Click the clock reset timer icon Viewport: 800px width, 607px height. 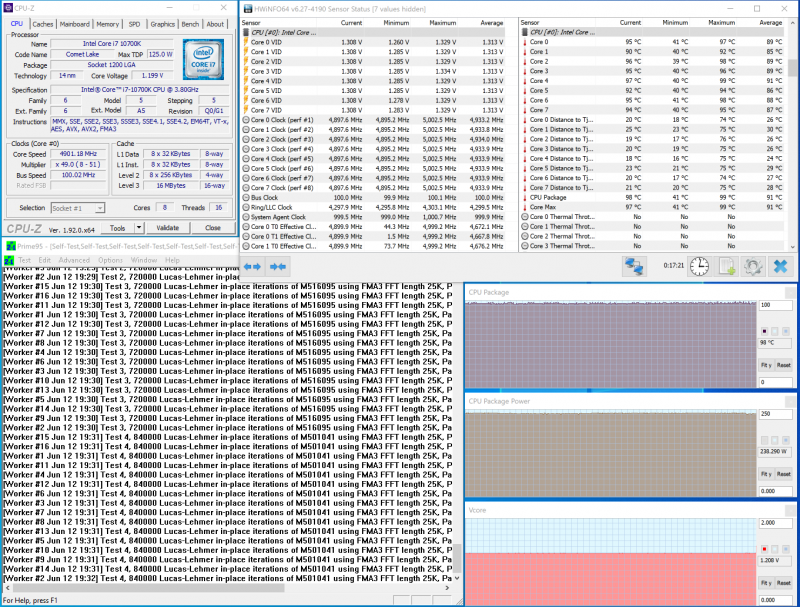(700, 265)
